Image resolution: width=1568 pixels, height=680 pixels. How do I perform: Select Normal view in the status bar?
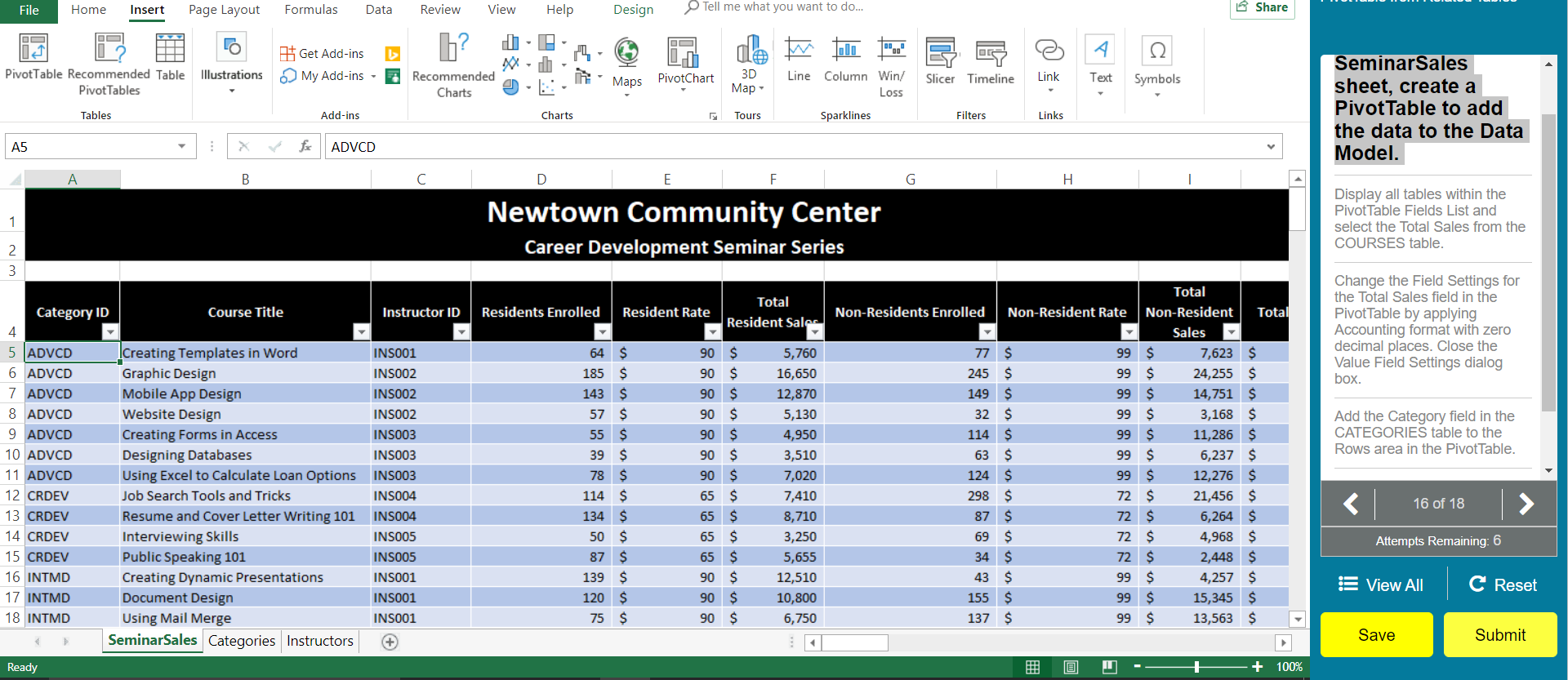pos(1032,667)
